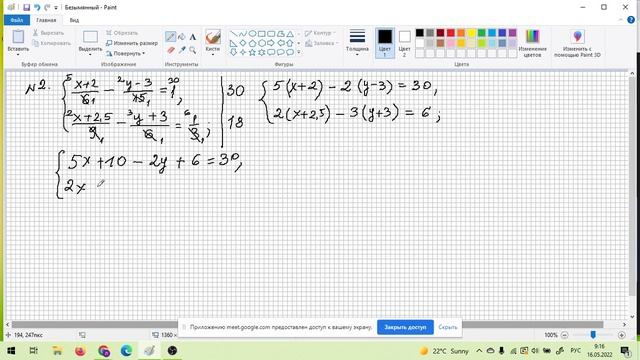Choose the triangle shape
This screenshot has height=360, width=640.
tap(290, 33)
